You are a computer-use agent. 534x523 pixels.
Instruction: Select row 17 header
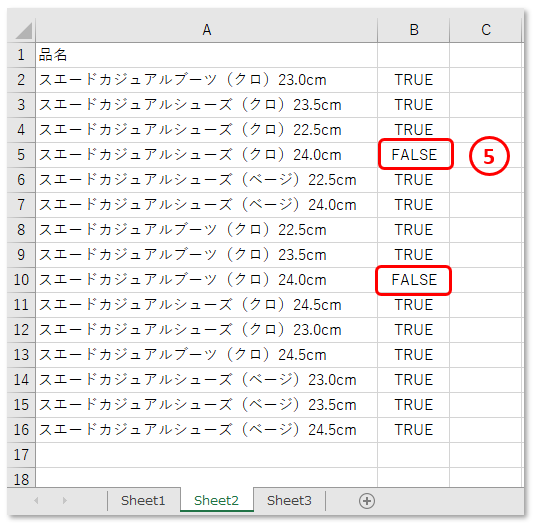click(21, 455)
